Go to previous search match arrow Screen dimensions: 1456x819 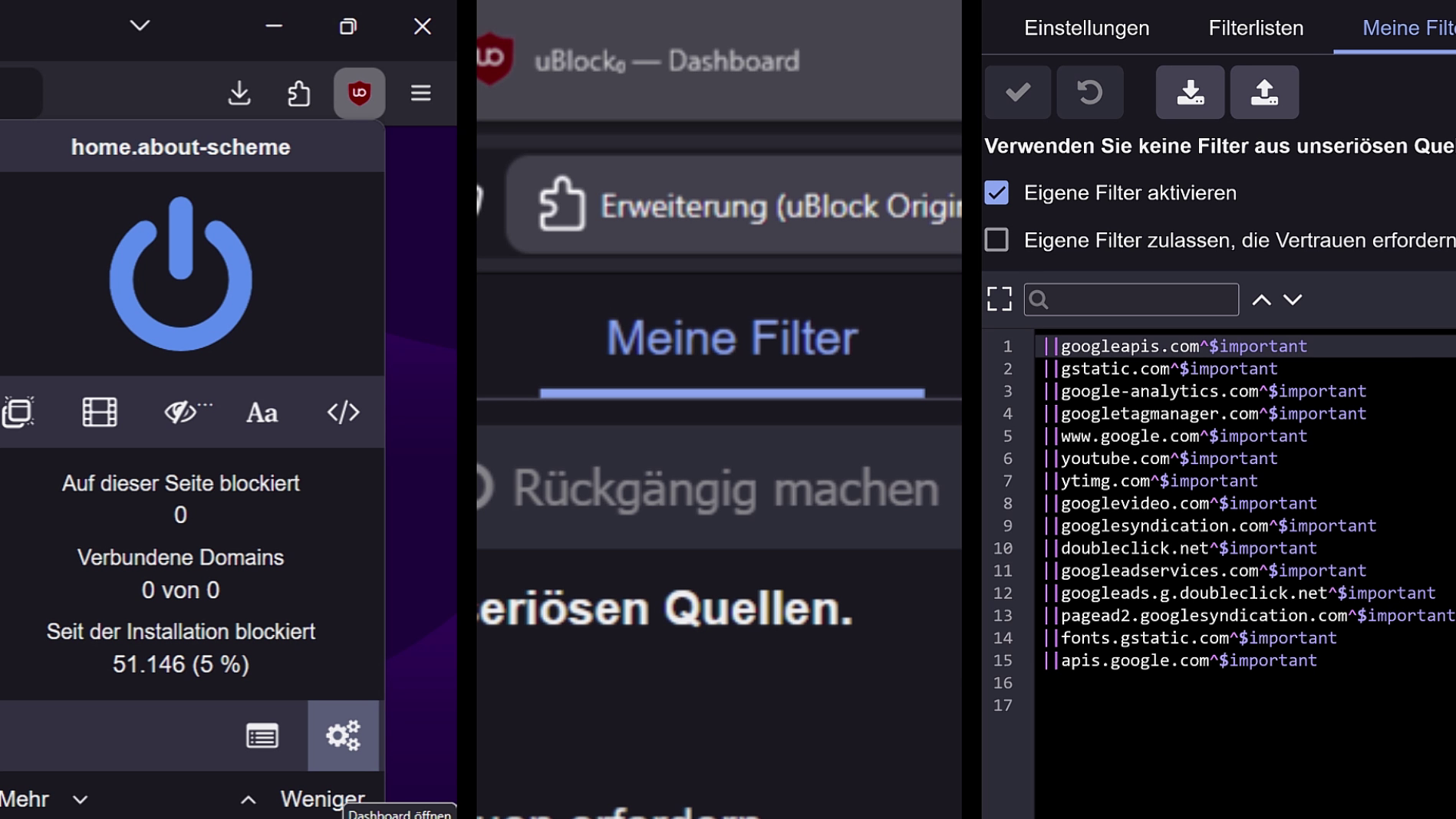coord(1261,300)
